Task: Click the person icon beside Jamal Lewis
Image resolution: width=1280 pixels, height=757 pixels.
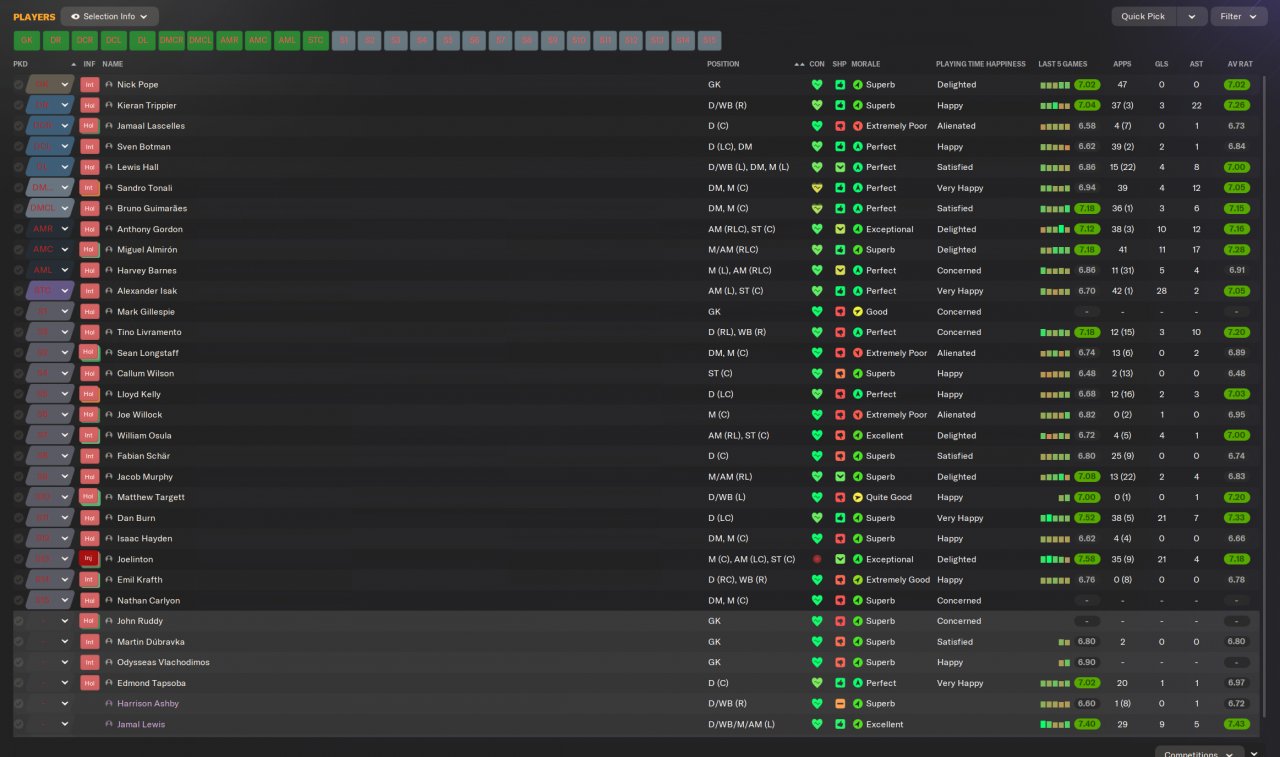Action: 109,724
